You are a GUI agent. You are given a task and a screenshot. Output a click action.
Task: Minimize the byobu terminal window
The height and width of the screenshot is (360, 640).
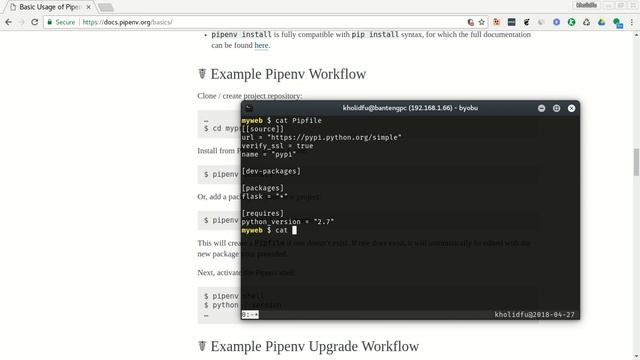542,108
